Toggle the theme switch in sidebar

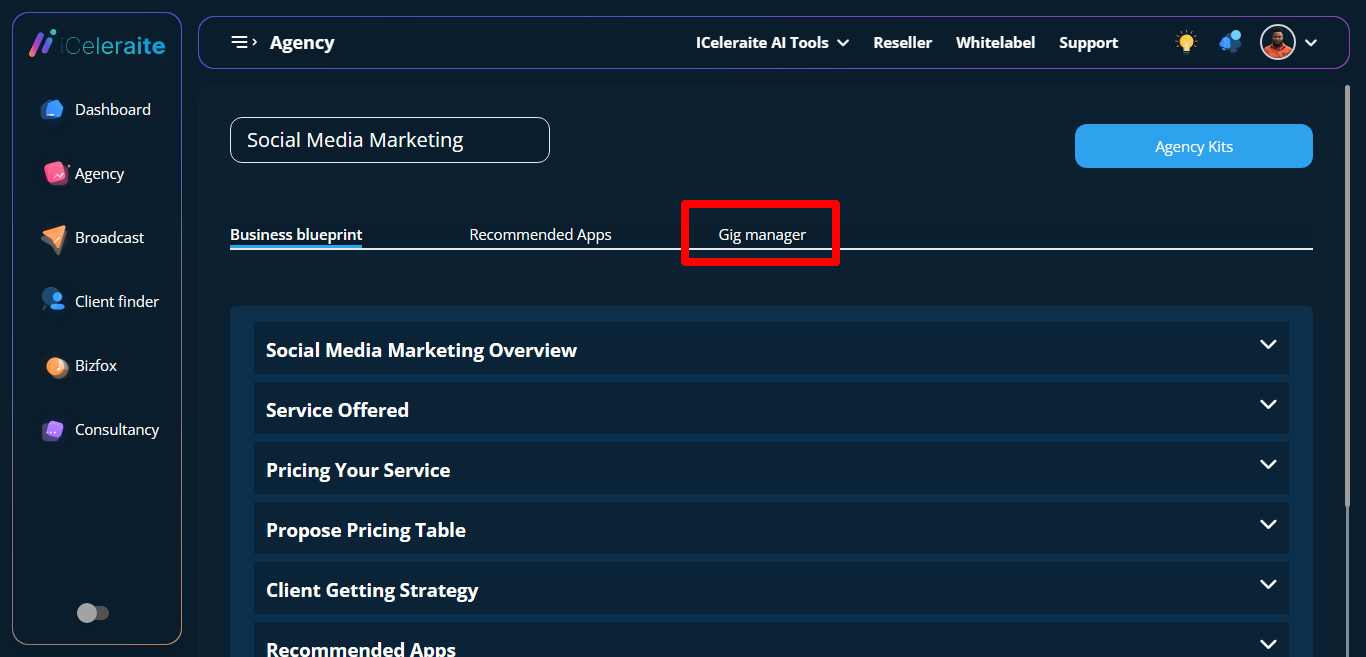(x=93, y=613)
